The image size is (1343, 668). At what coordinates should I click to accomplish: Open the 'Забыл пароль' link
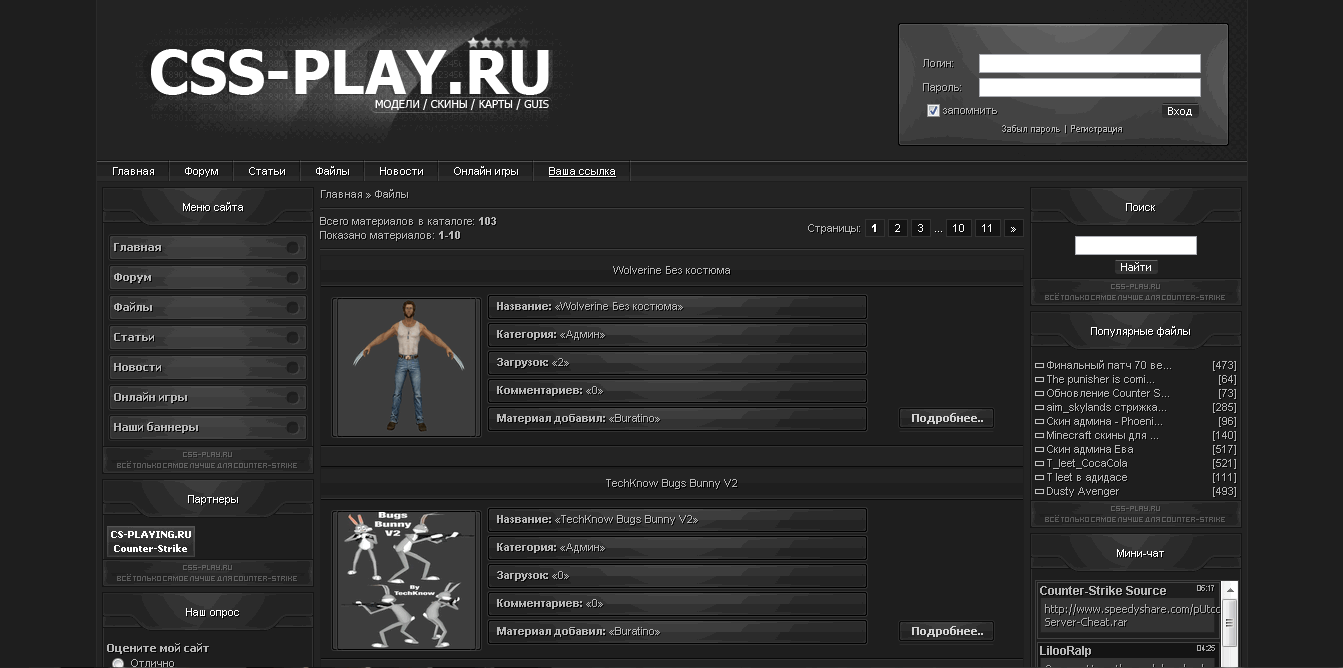pyautogui.click(x=1030, y=129)
